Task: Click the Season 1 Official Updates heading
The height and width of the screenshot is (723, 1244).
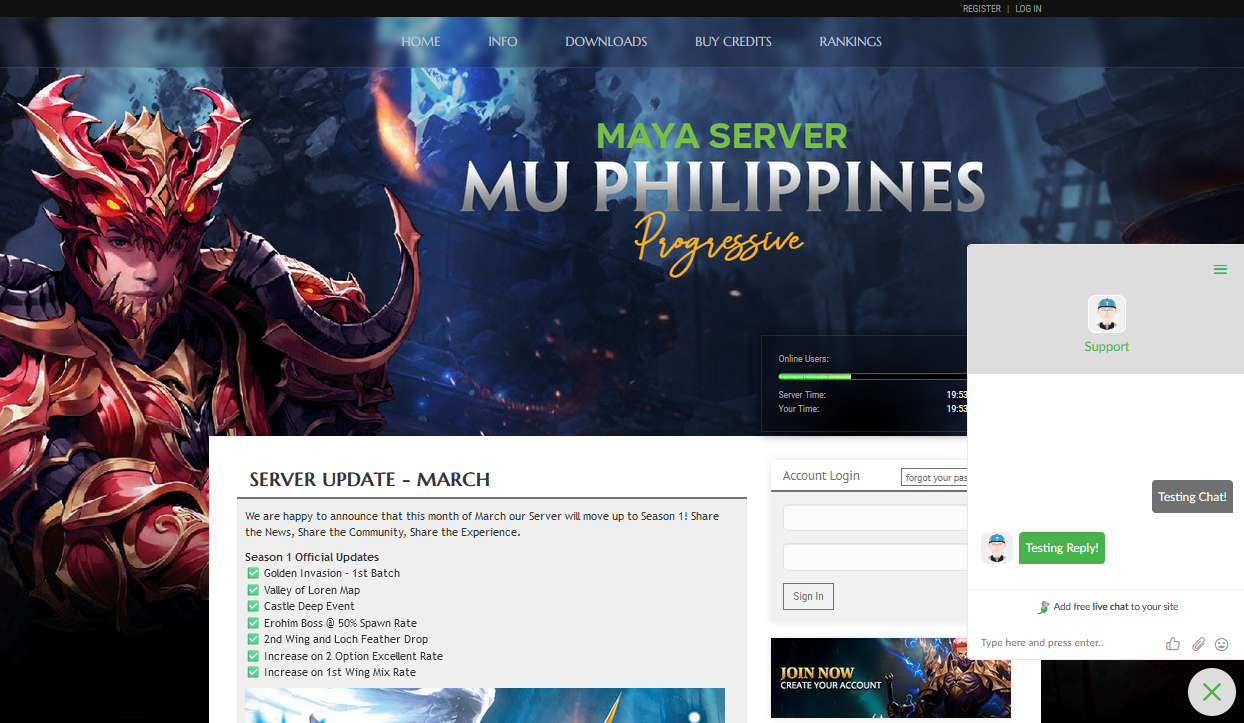Action: tap(312, 557)
